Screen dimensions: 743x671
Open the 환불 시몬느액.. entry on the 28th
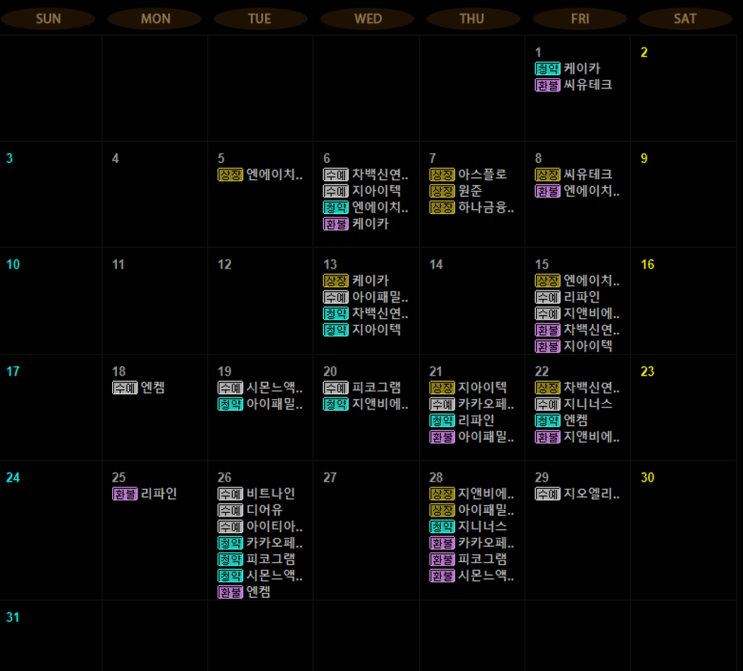[471, 576]
